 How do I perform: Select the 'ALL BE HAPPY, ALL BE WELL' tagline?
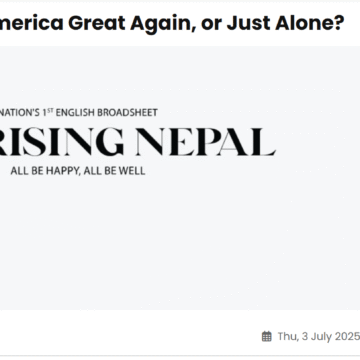click(78, 171)
